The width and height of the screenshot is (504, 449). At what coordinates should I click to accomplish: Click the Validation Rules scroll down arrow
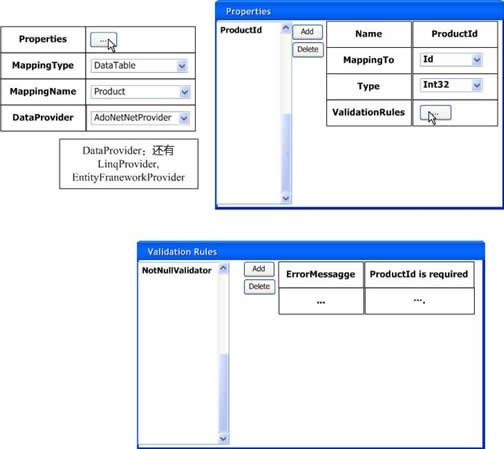(223, 439)
